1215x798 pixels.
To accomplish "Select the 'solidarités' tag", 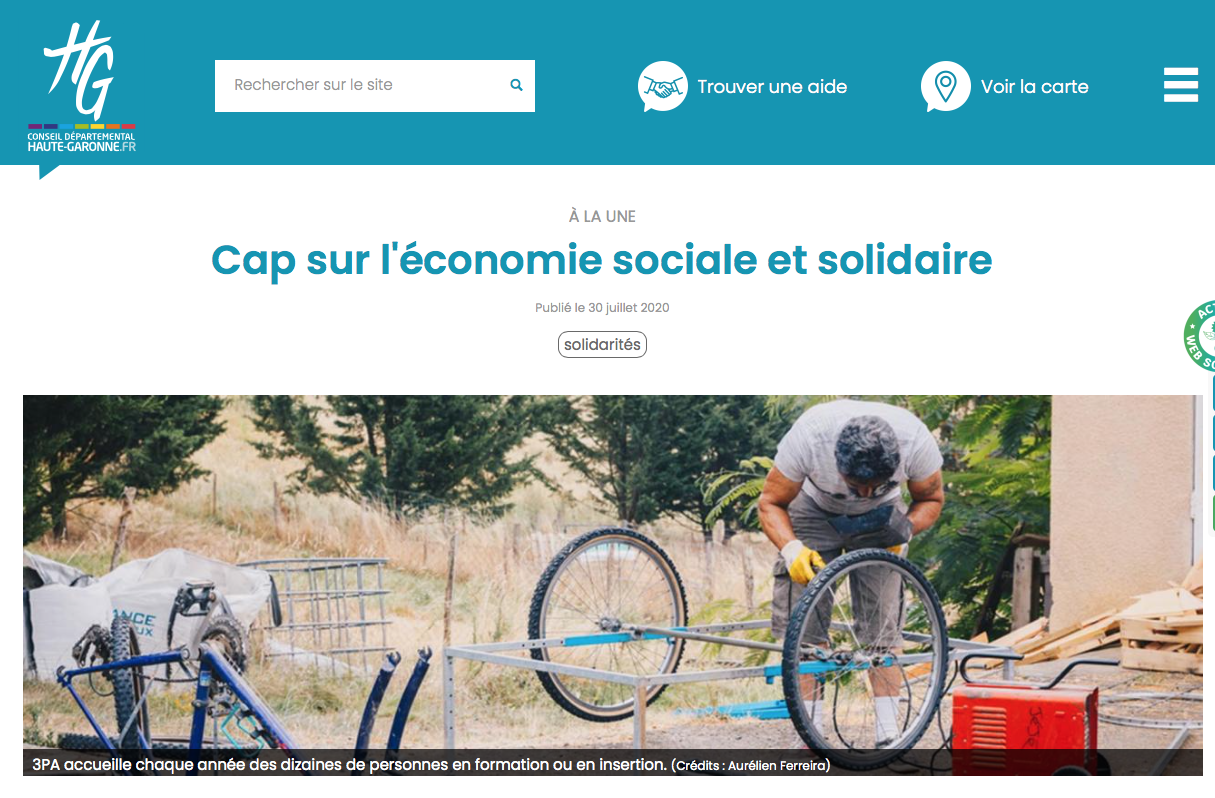I will (x=602, y=345).
